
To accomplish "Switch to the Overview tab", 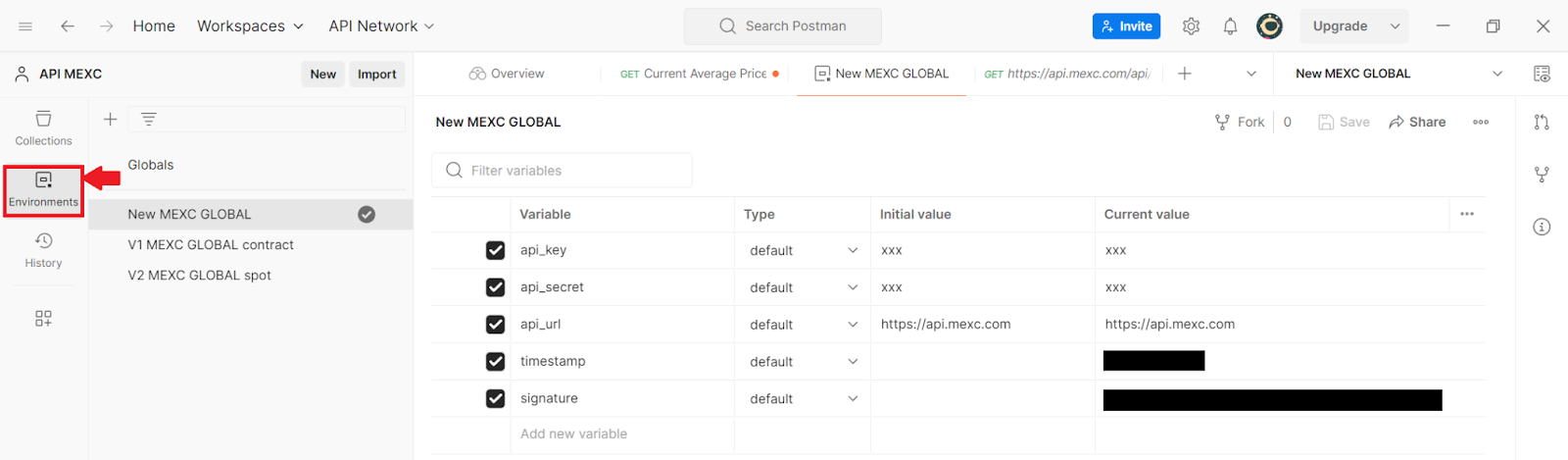I will click(x=507, y=74).
